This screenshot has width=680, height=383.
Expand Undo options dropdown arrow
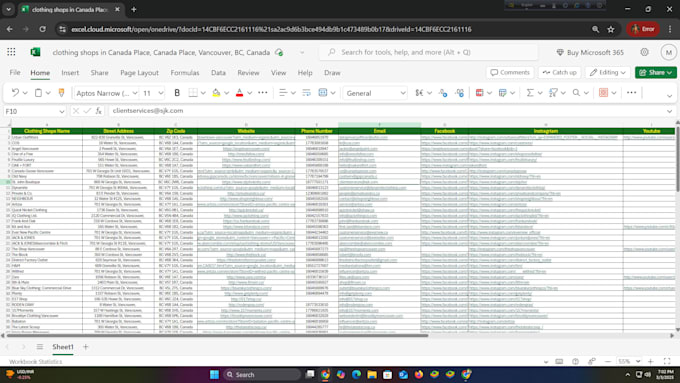point(25,93)
